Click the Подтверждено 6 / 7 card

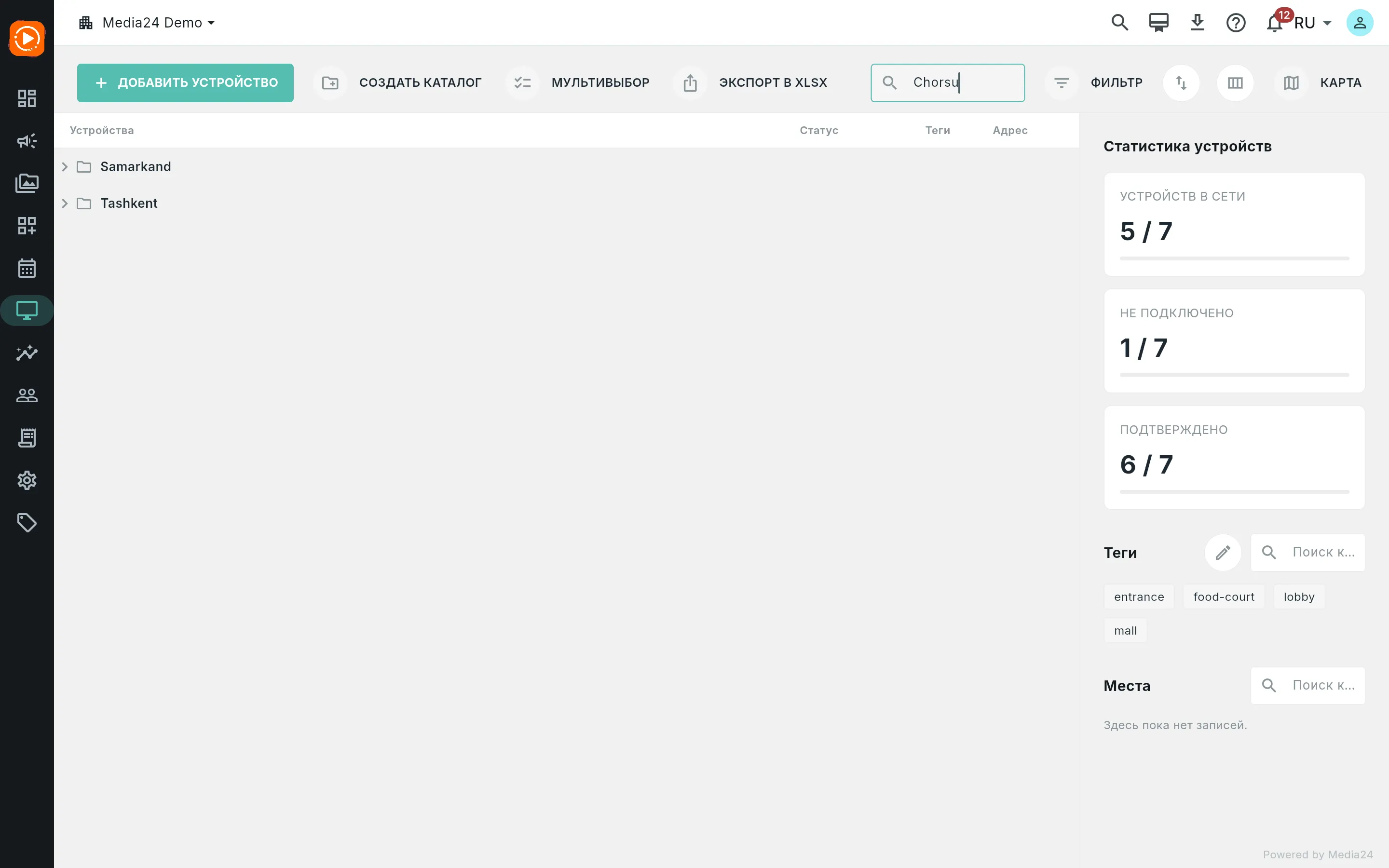click(1234, 458)
